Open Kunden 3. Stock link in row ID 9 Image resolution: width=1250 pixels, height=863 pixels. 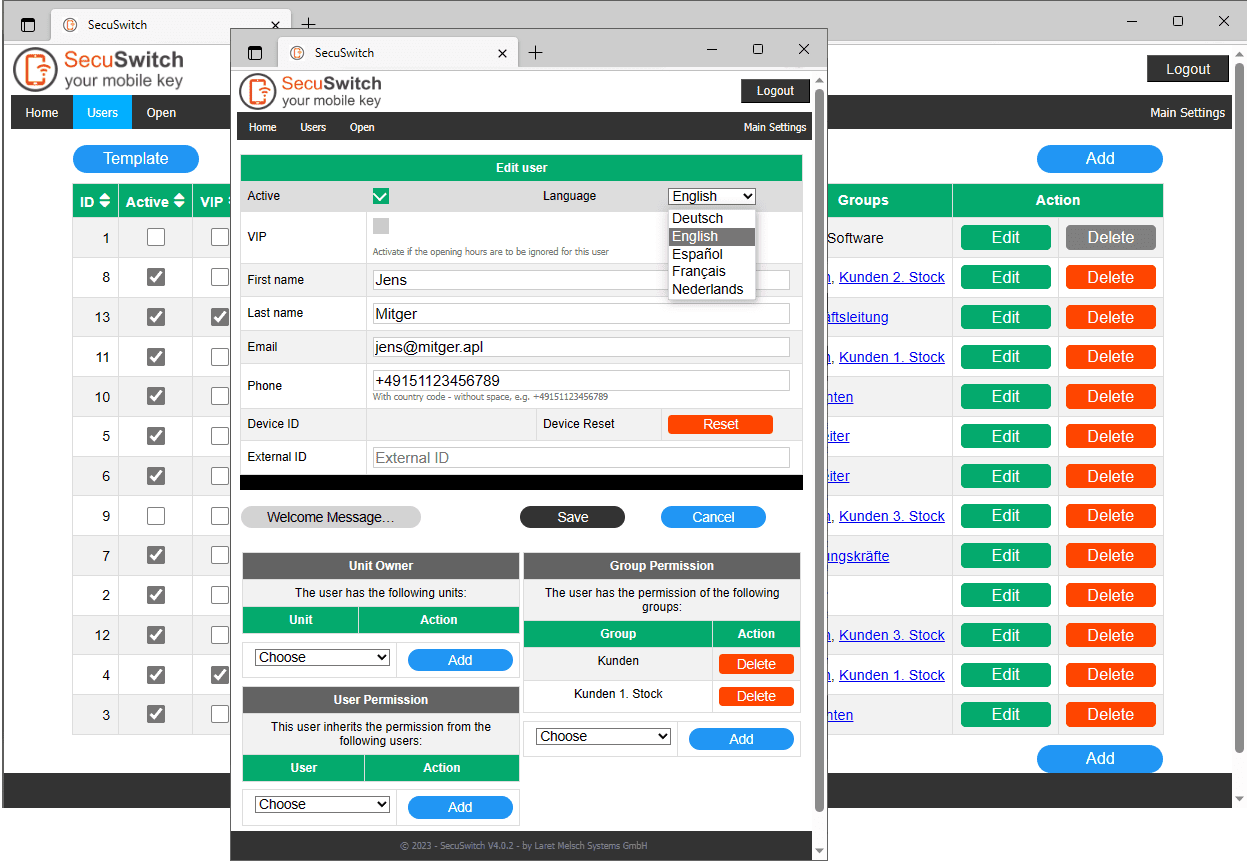[x=892, y=516]
